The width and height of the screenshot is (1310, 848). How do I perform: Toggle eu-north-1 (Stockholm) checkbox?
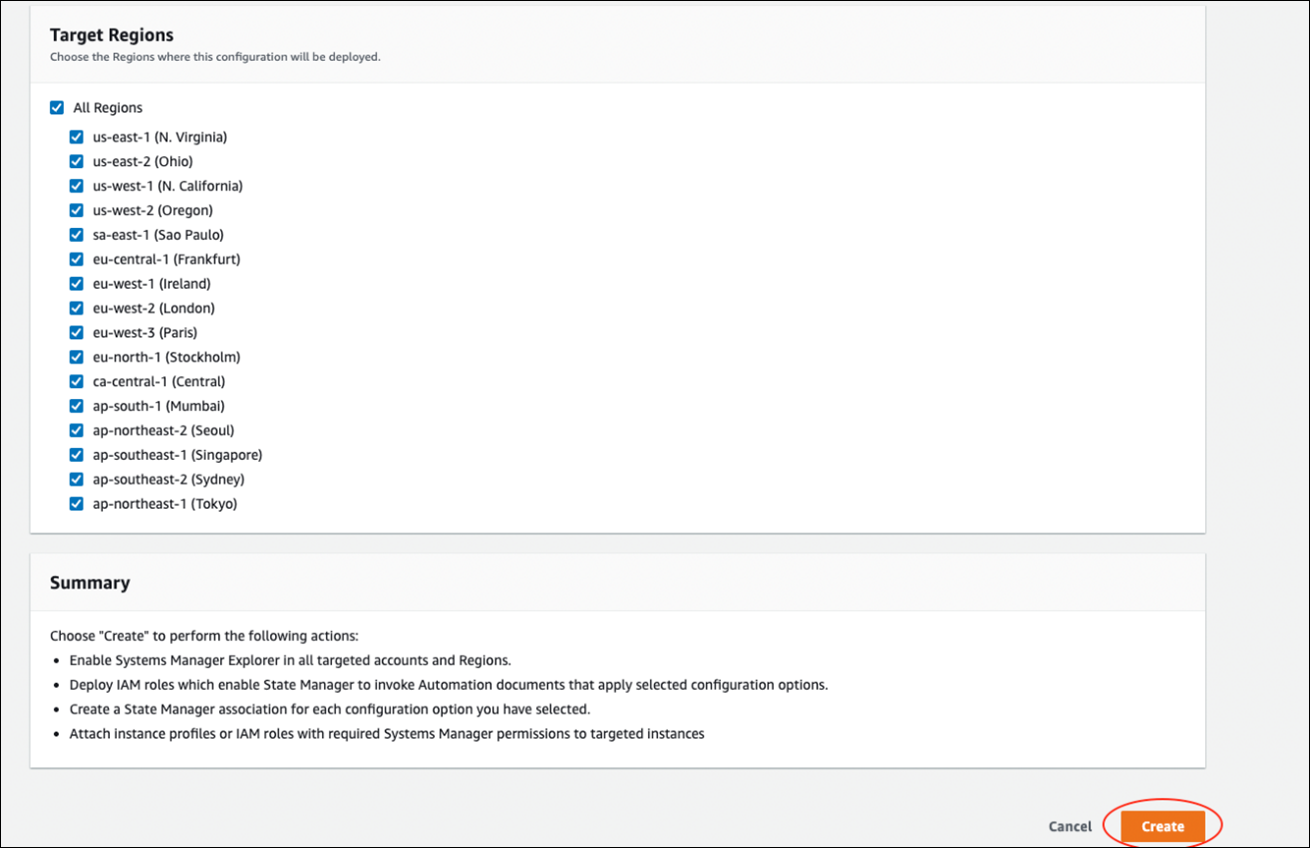coord(76,357)
